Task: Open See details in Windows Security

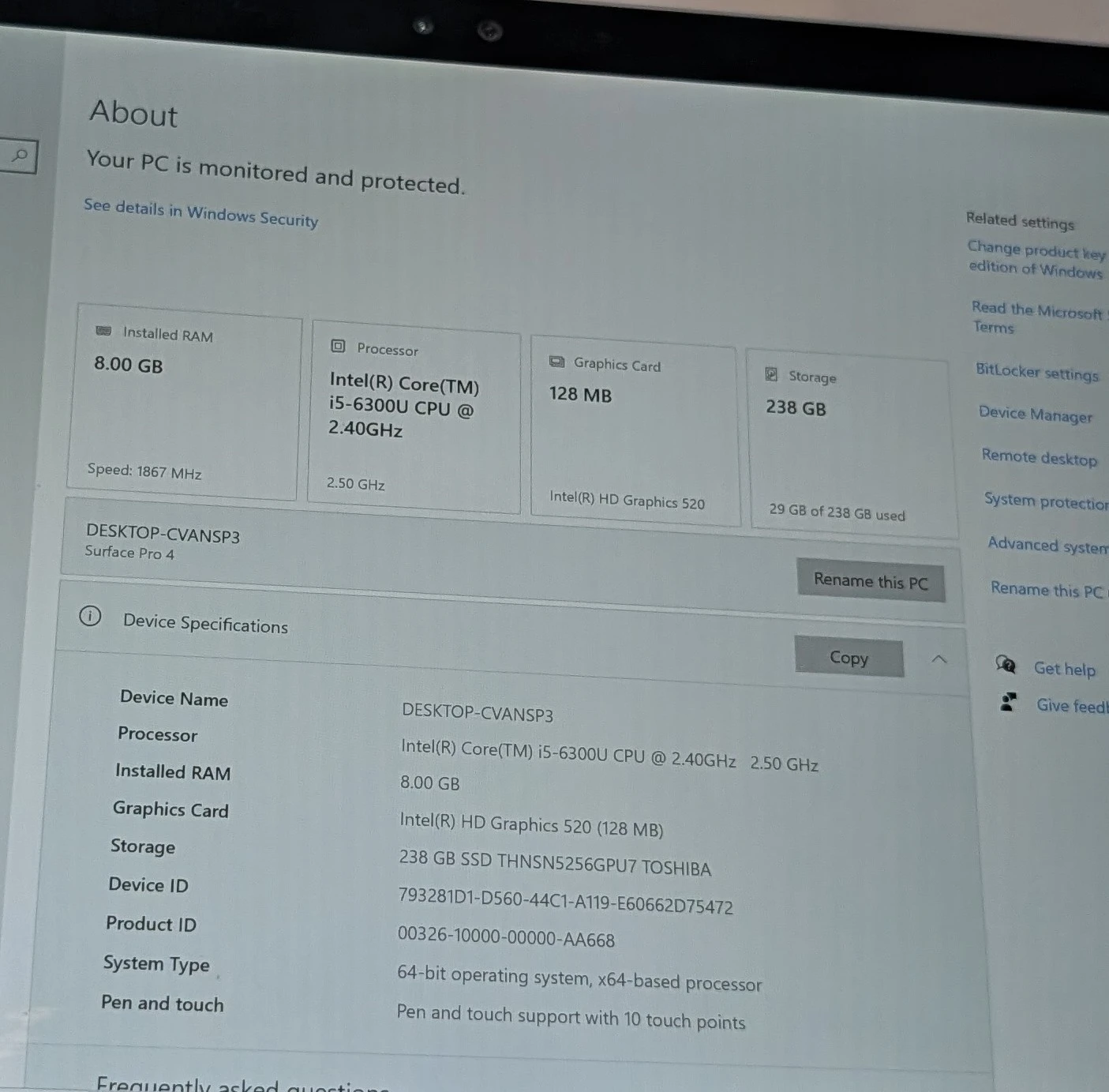Action: [201, 213]
